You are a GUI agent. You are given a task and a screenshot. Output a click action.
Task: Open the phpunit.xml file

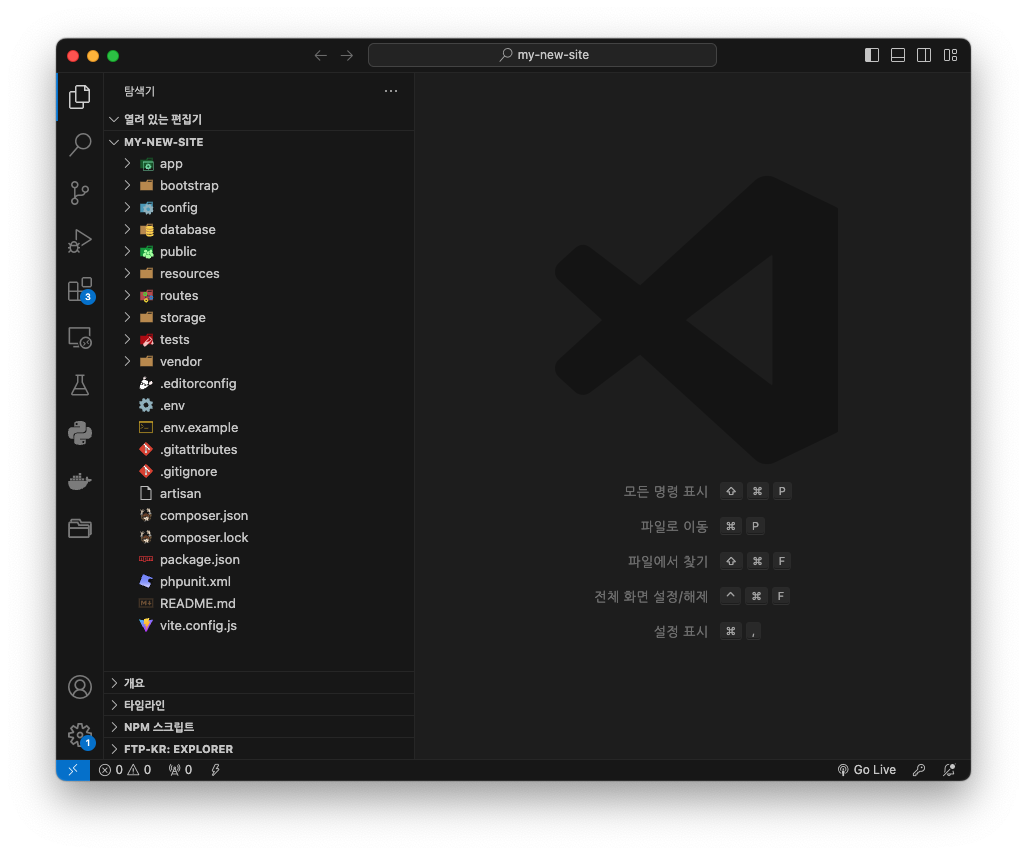click(x=261, y=582)
